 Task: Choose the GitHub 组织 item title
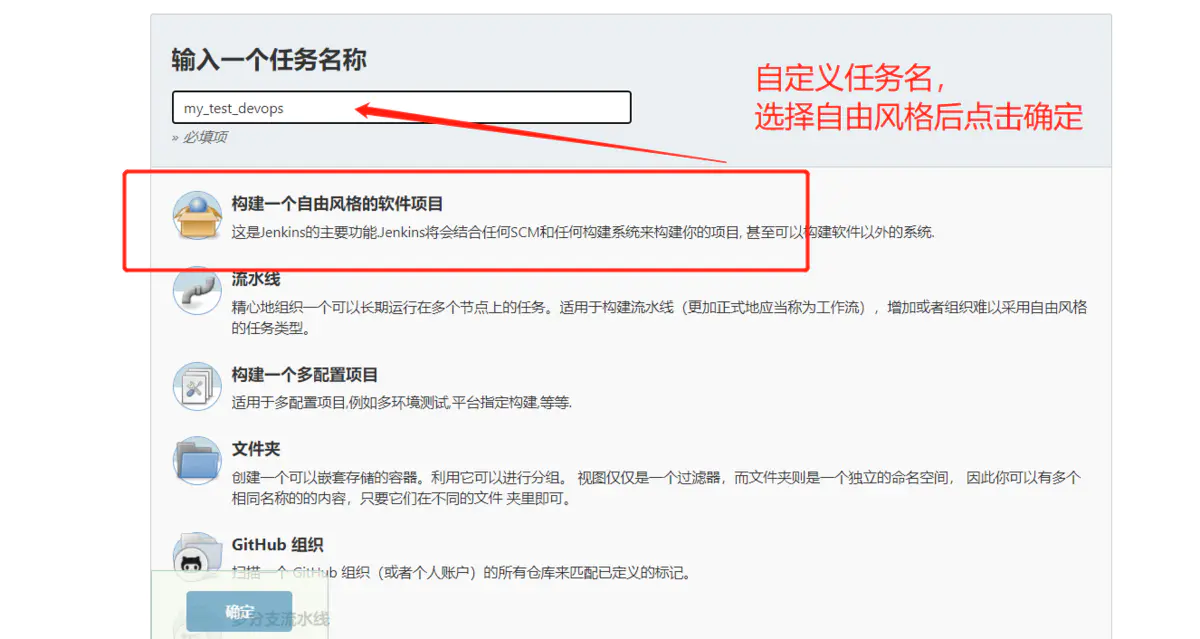click(x=277, y=545)
